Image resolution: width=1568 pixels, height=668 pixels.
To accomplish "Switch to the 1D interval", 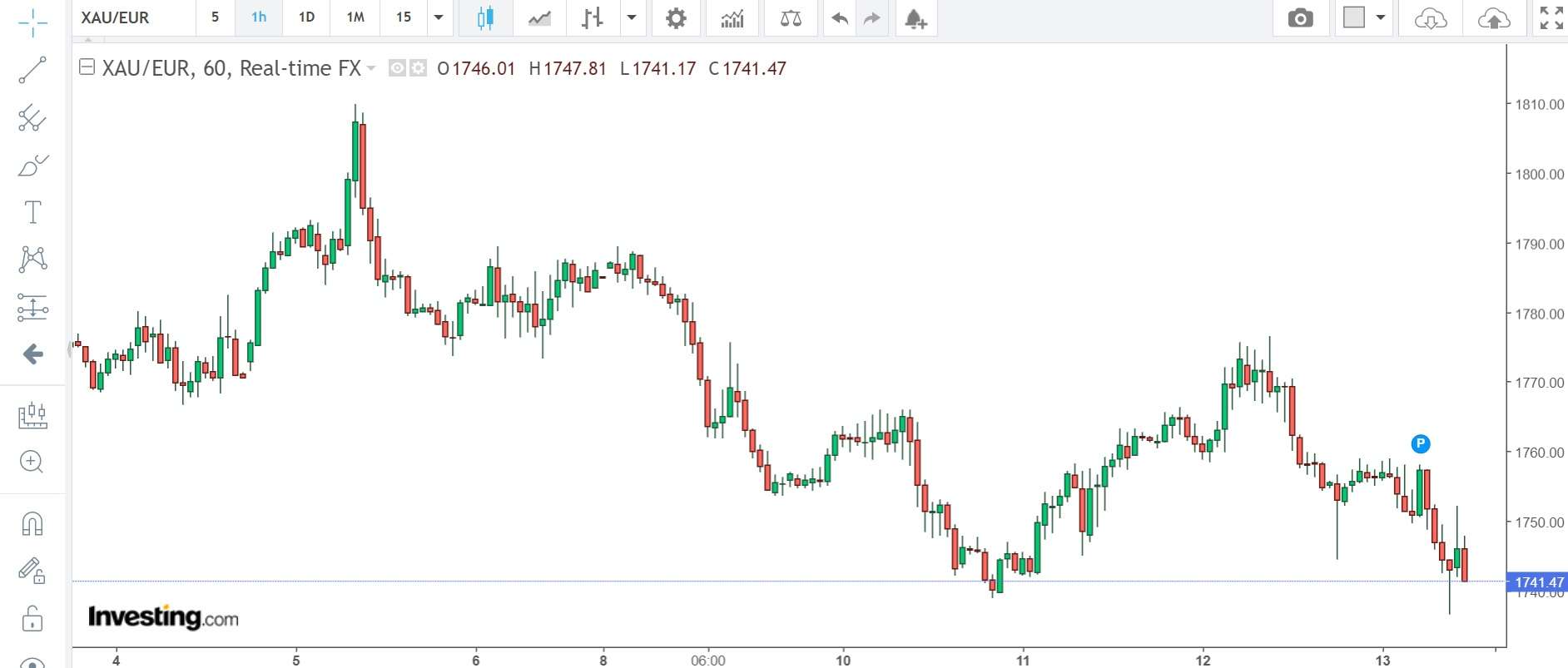I will tap(306, 17).
